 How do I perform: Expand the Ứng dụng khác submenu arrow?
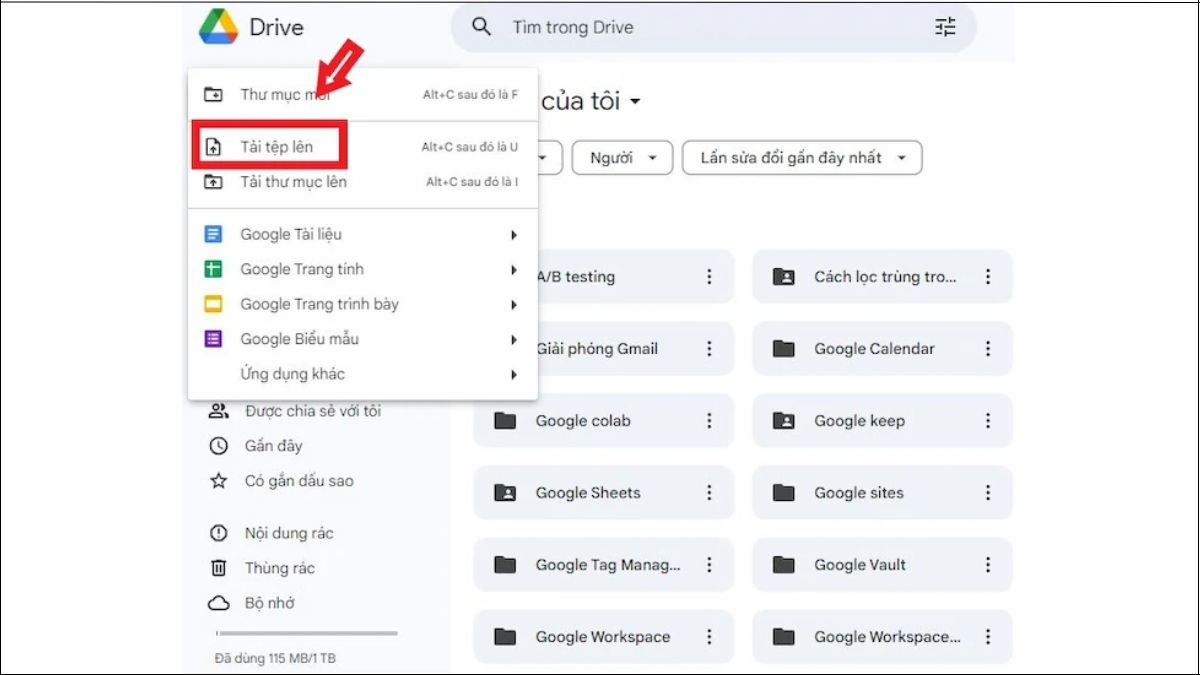(514, 375)
